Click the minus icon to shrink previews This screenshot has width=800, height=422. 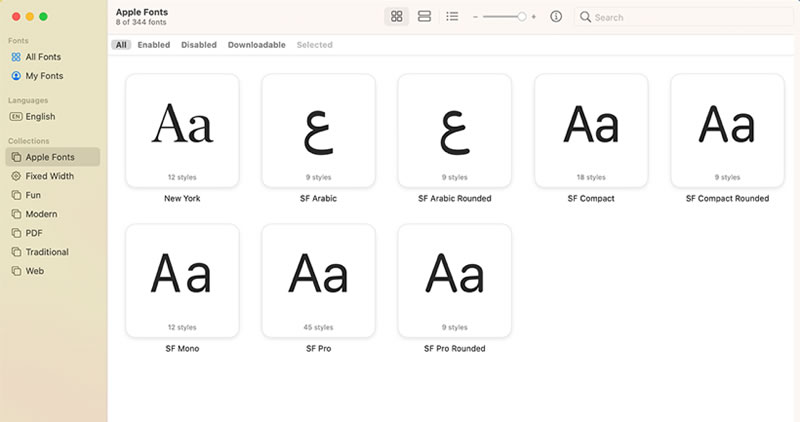click(x=475, y=17)
